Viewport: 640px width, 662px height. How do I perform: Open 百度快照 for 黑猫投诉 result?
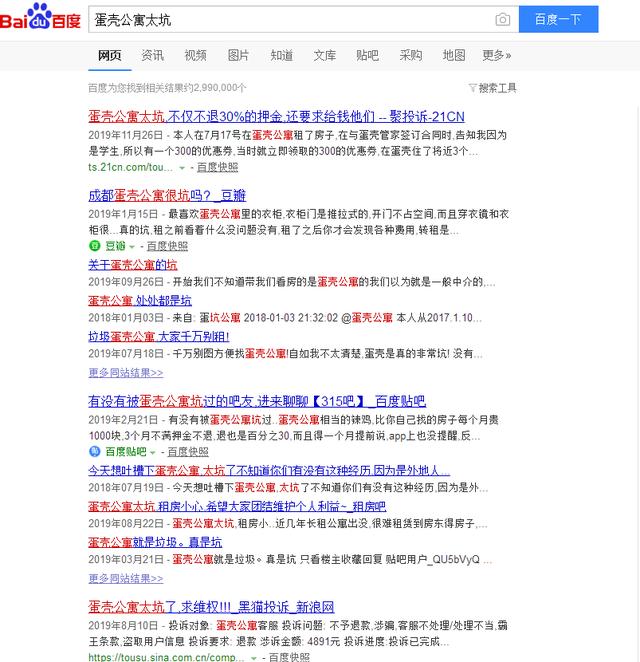[289, 657]
